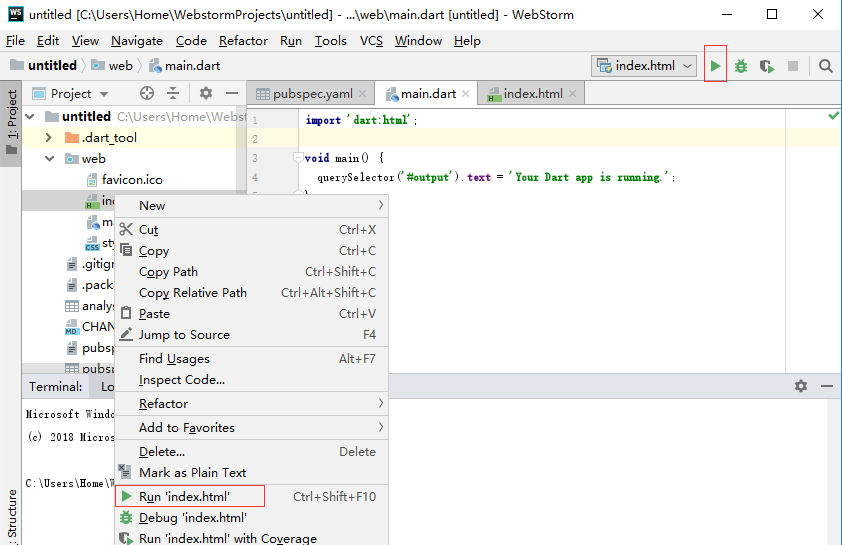
Task: Click Run 'index.html' menu entry
Action: [x=251, y=497]
